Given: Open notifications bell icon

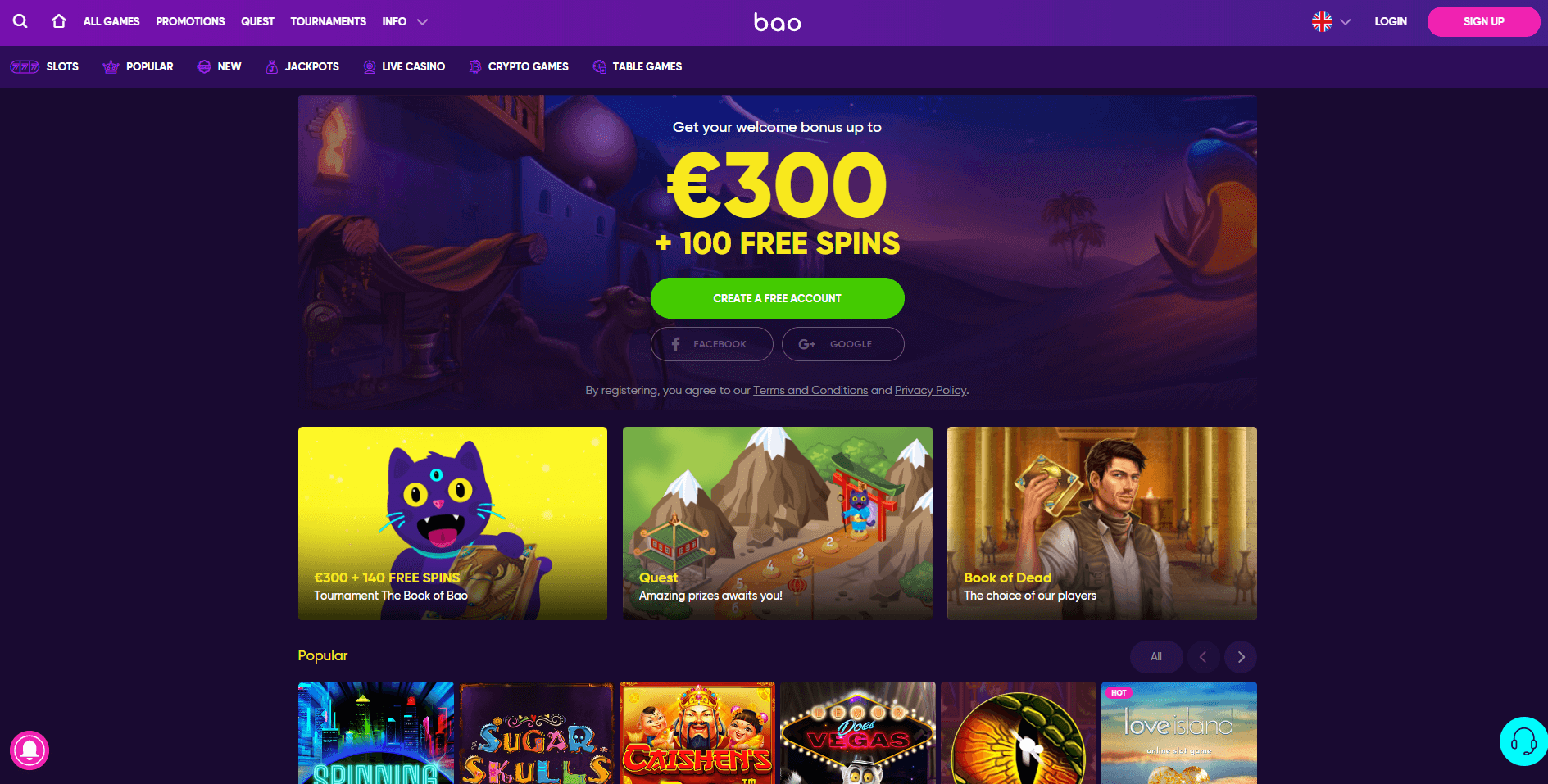Looking at the screenshot, I should pos(30,750).
